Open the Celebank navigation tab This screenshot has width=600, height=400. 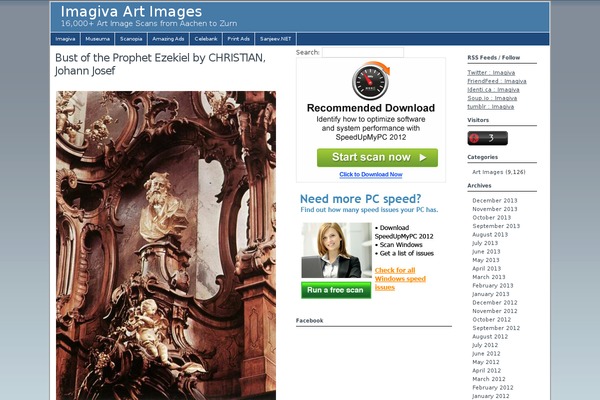pos(206,39)
